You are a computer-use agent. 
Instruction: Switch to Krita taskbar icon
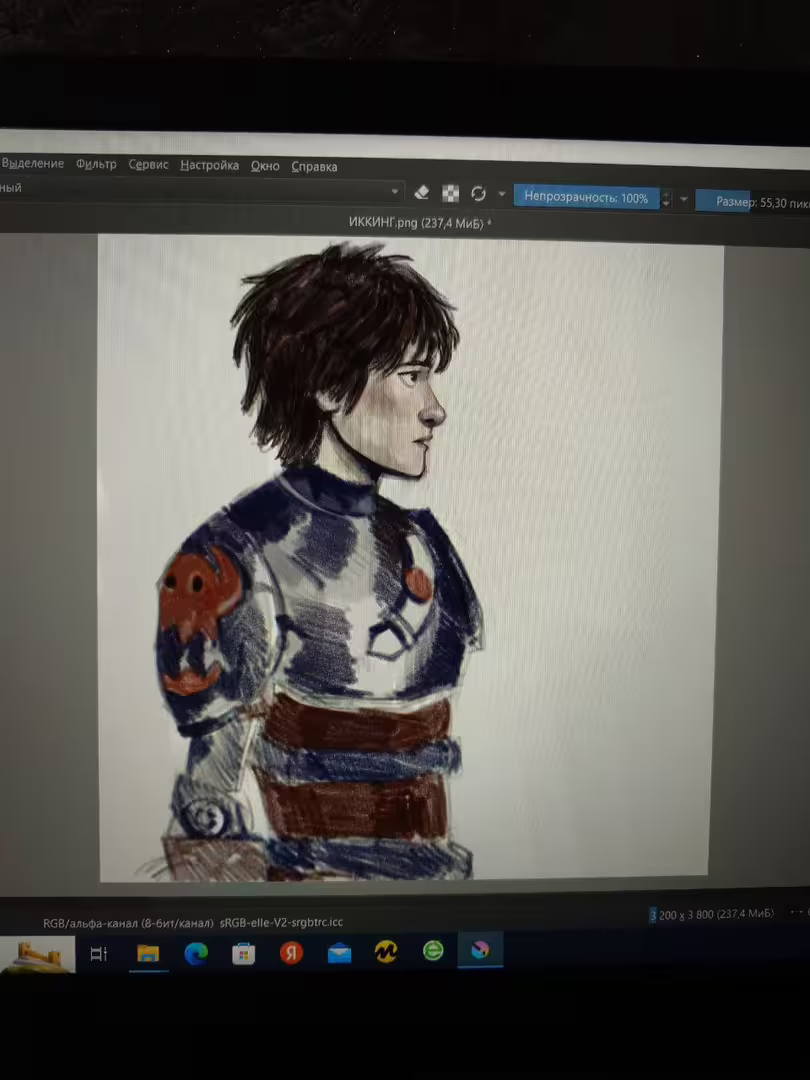(x=480, y=951)
